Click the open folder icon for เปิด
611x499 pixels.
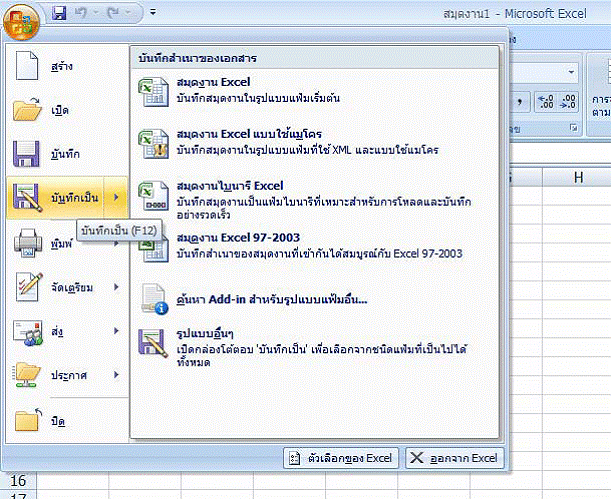pyautogui.click(x=26, y=109)
